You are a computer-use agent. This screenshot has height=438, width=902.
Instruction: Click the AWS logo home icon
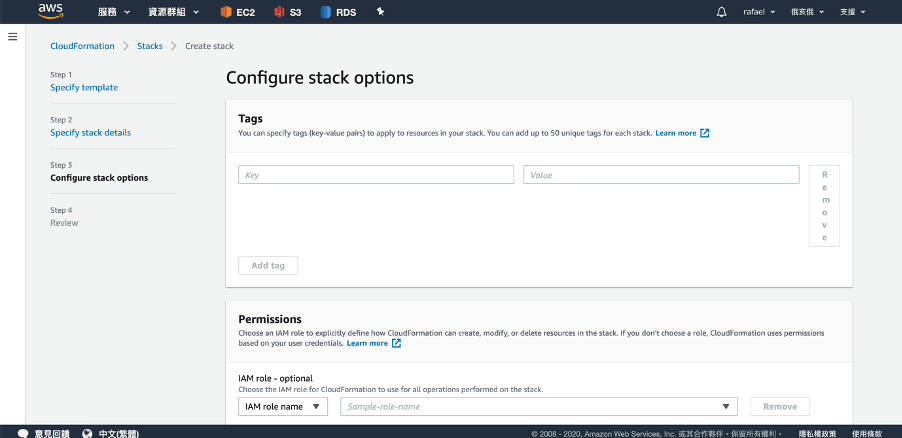pos(51,11)
